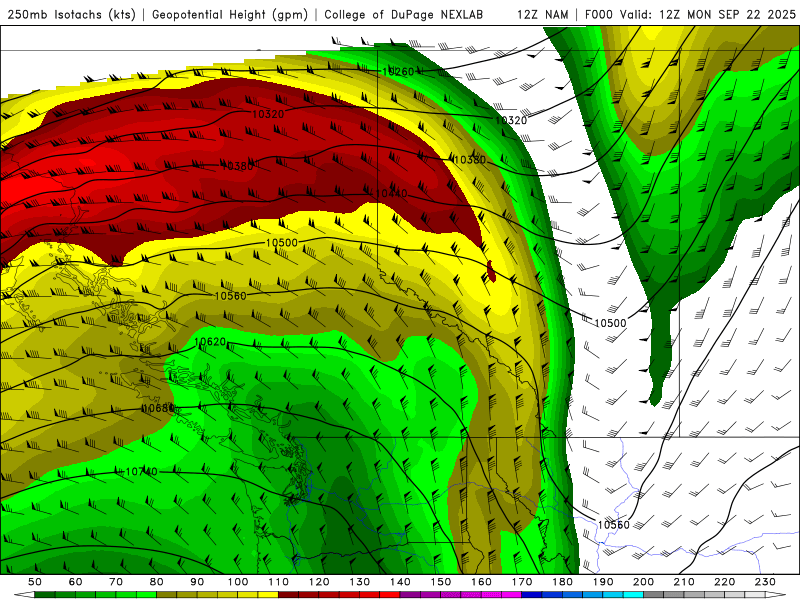
Task: Click the 10320 contour label inside the dark red jet
Action: (268, 114)
